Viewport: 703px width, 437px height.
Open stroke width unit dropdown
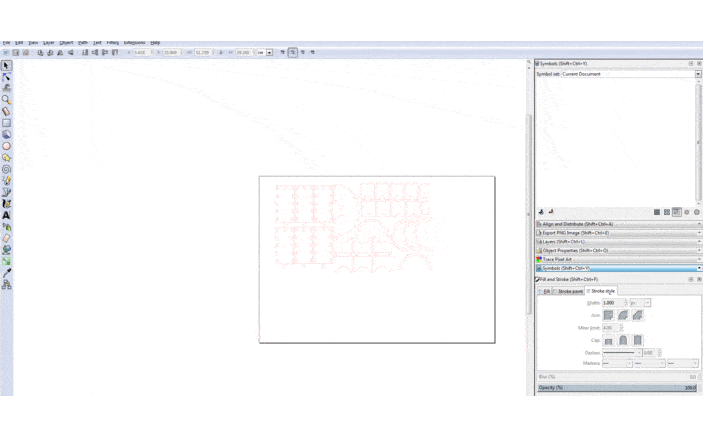click(x=640, y=303)
